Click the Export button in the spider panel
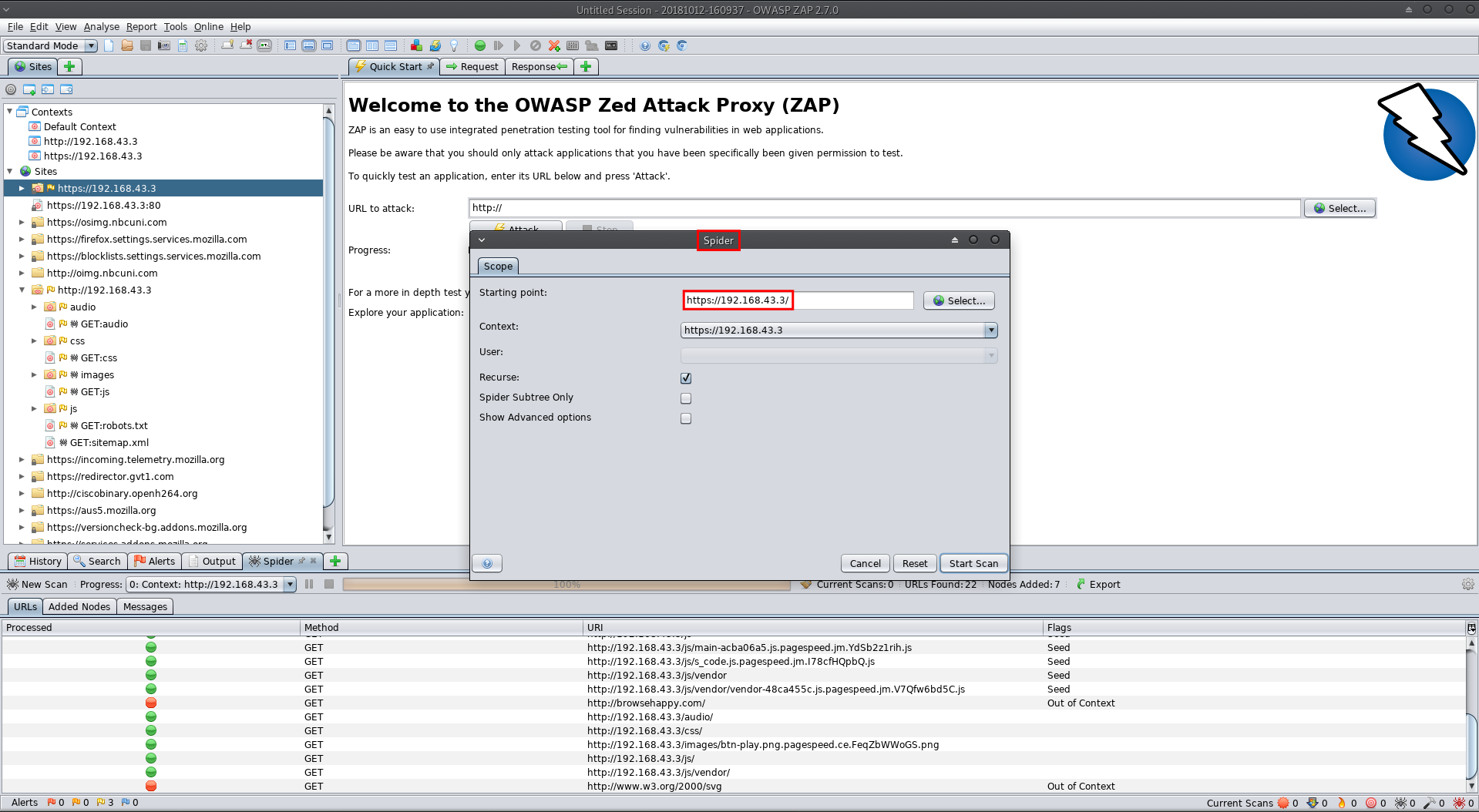1479x812 pixels. pyautogui.click(x=1098, y=585)
